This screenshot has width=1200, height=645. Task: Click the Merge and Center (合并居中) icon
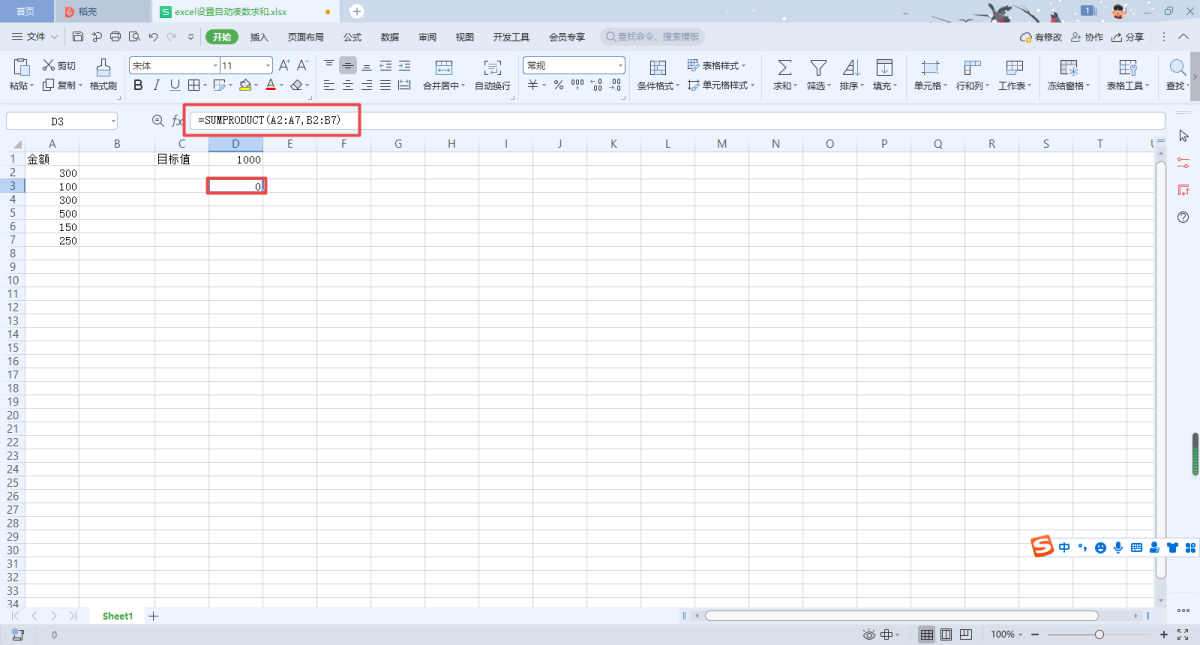click(x=444, y=68)
